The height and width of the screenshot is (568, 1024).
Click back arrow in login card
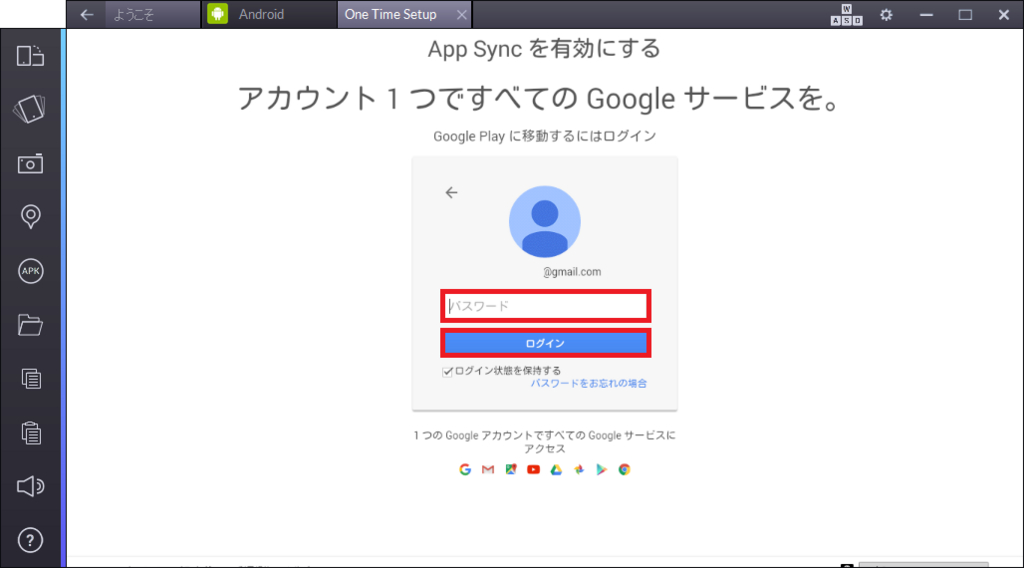(x=451, y=193)
